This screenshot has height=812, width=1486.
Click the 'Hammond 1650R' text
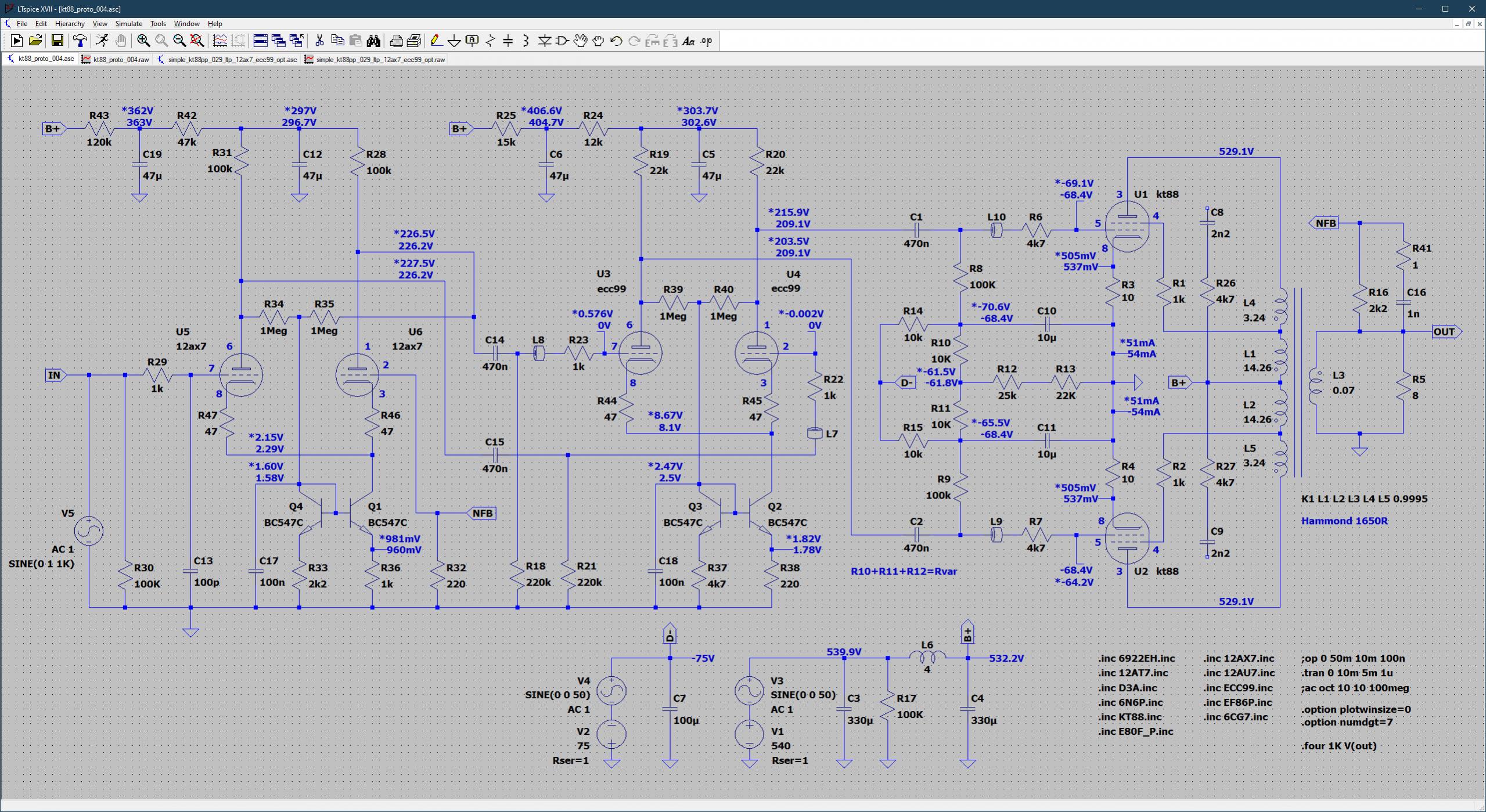click(1344, 521)
